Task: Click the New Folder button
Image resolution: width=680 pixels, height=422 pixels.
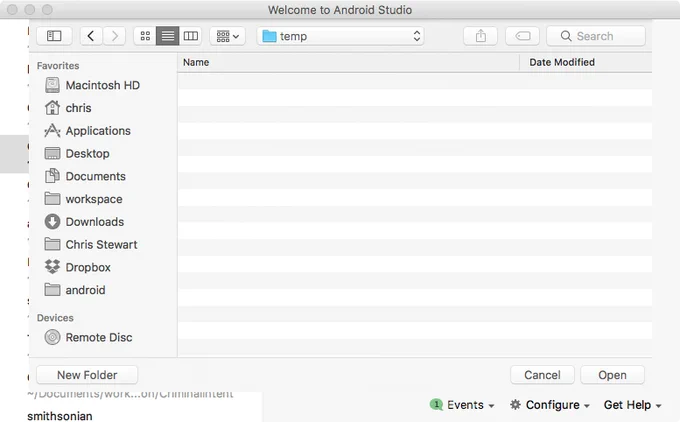Action: pyautogui.click(x=87, y=375)
